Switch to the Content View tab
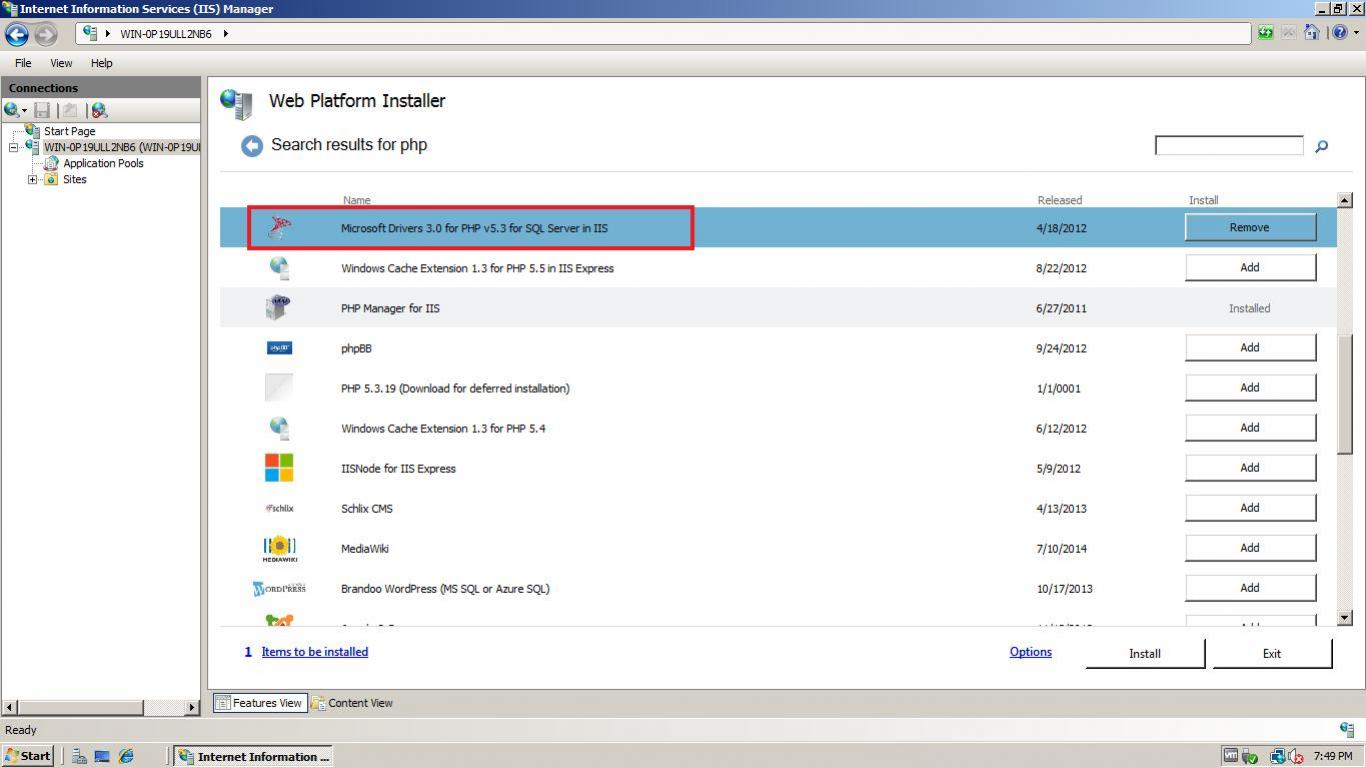The height and width of the screenshot is (768, 1366). [x=352, y=703]
